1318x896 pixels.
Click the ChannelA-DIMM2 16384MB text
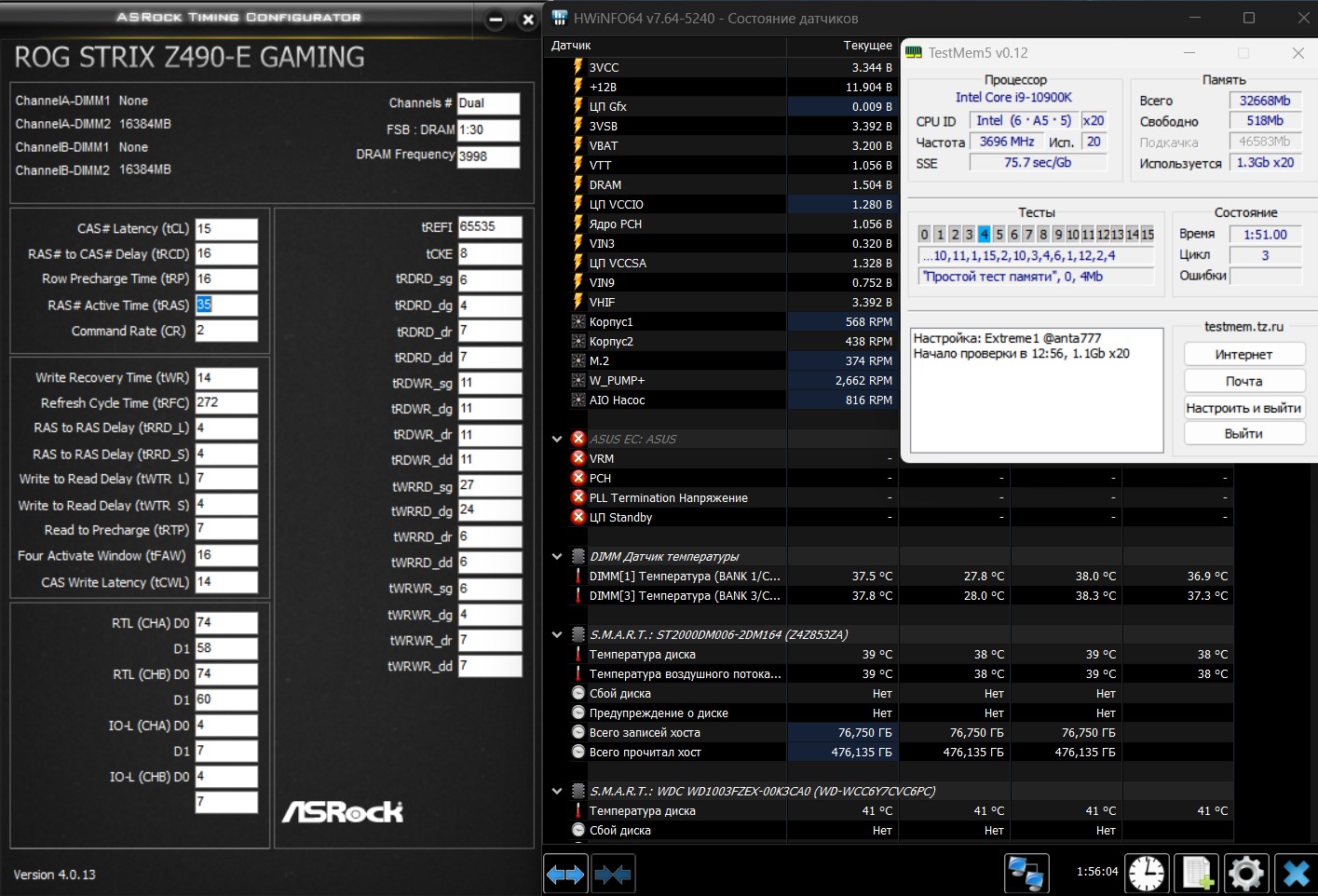[93, 124]
